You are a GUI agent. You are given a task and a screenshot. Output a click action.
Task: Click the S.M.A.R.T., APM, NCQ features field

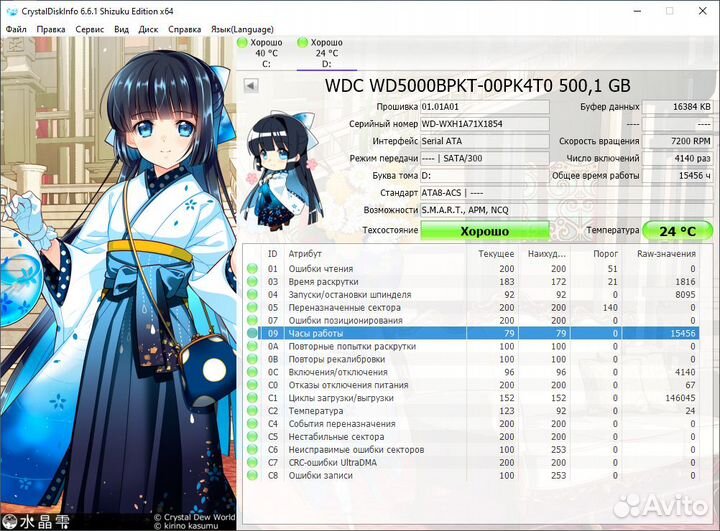click(x=567, y=210)
